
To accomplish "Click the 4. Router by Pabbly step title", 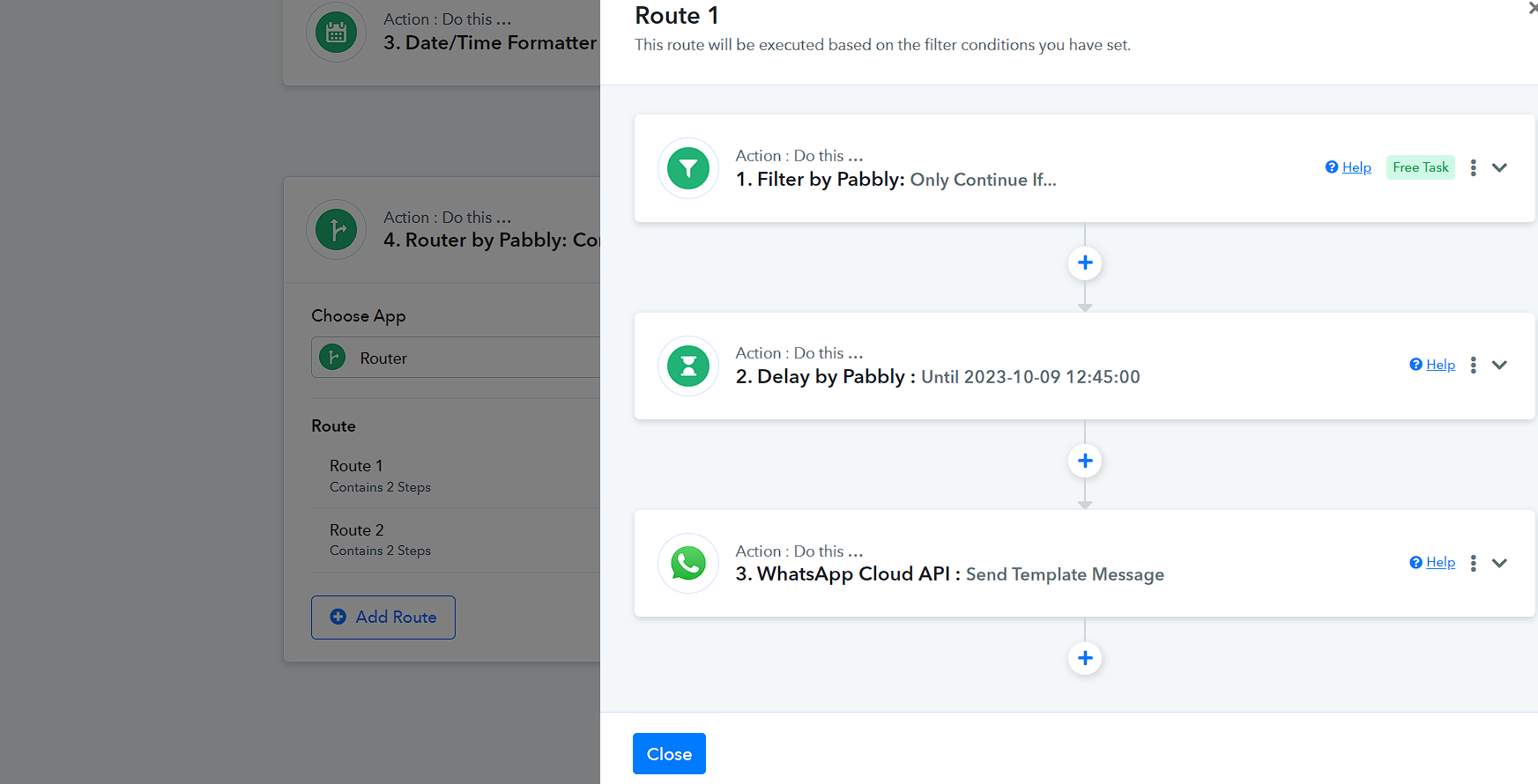I will pyautogui.click(x=492, y=240).
